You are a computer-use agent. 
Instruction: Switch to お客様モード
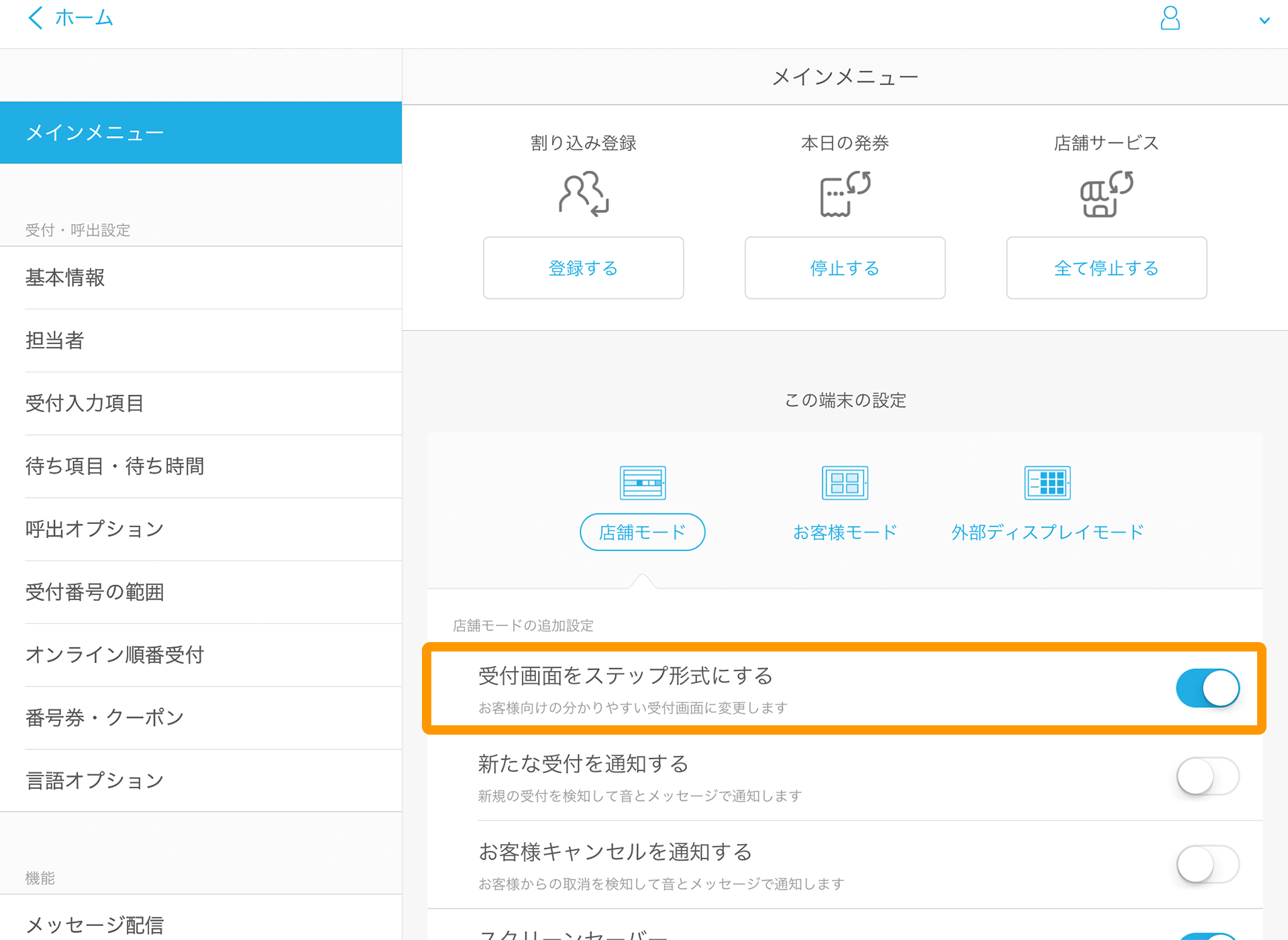tap(845, 532)
